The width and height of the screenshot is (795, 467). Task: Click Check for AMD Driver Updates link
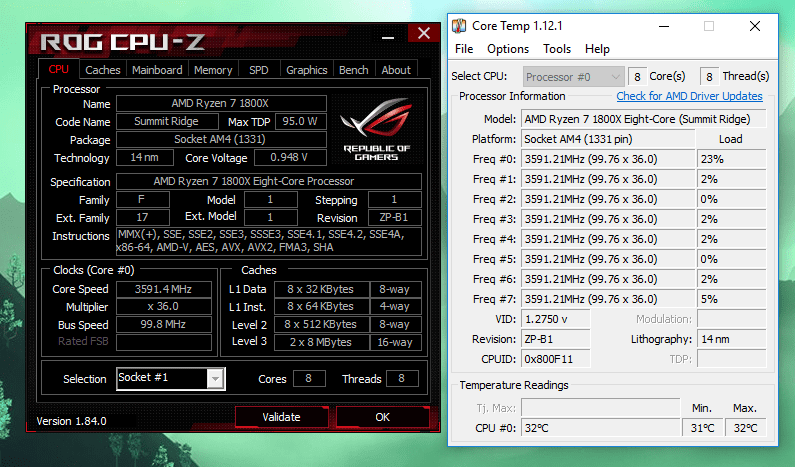(689, 96)
